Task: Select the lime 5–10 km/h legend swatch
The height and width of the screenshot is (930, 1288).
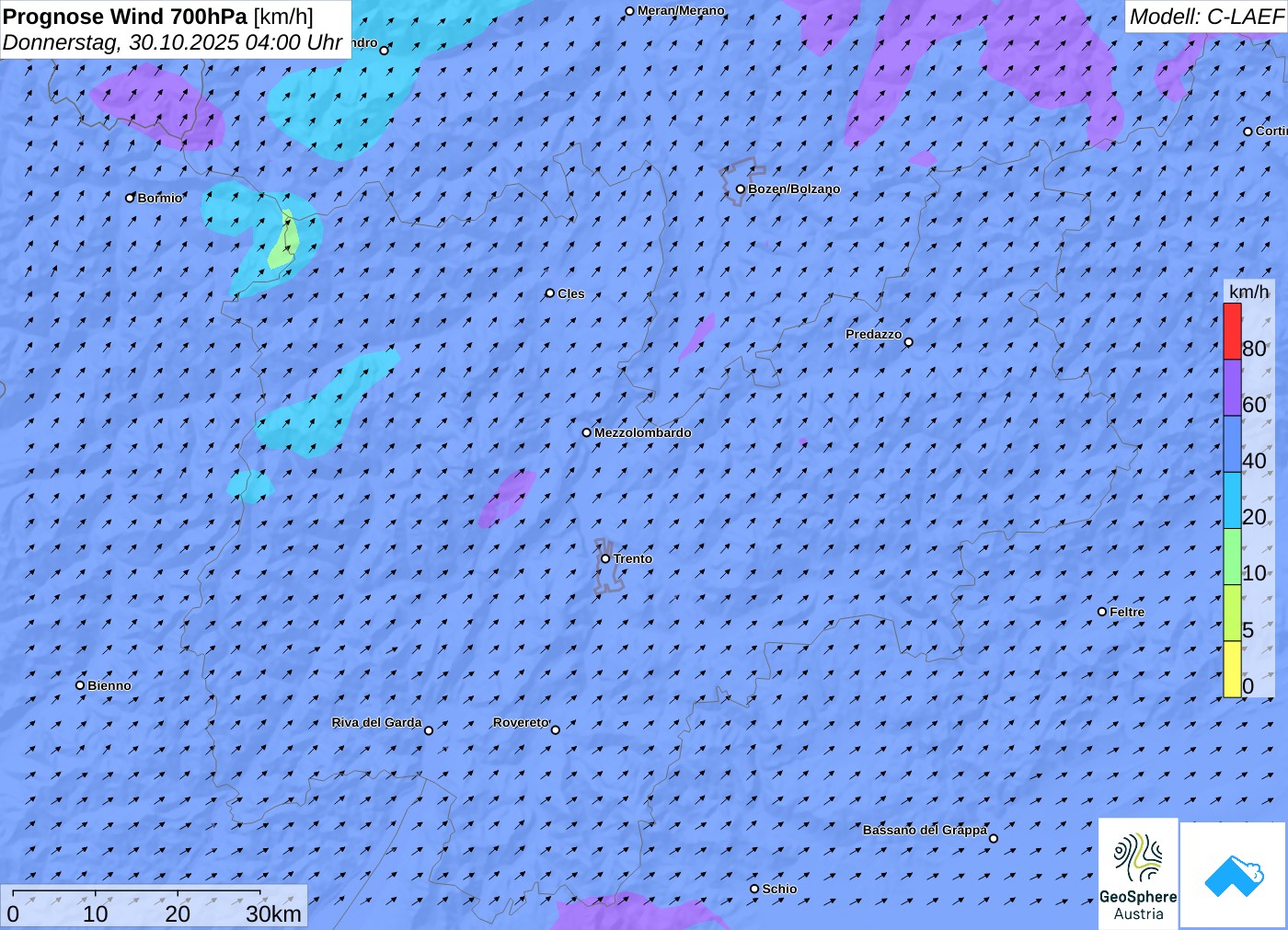Action: click(x=1232, y=613)
